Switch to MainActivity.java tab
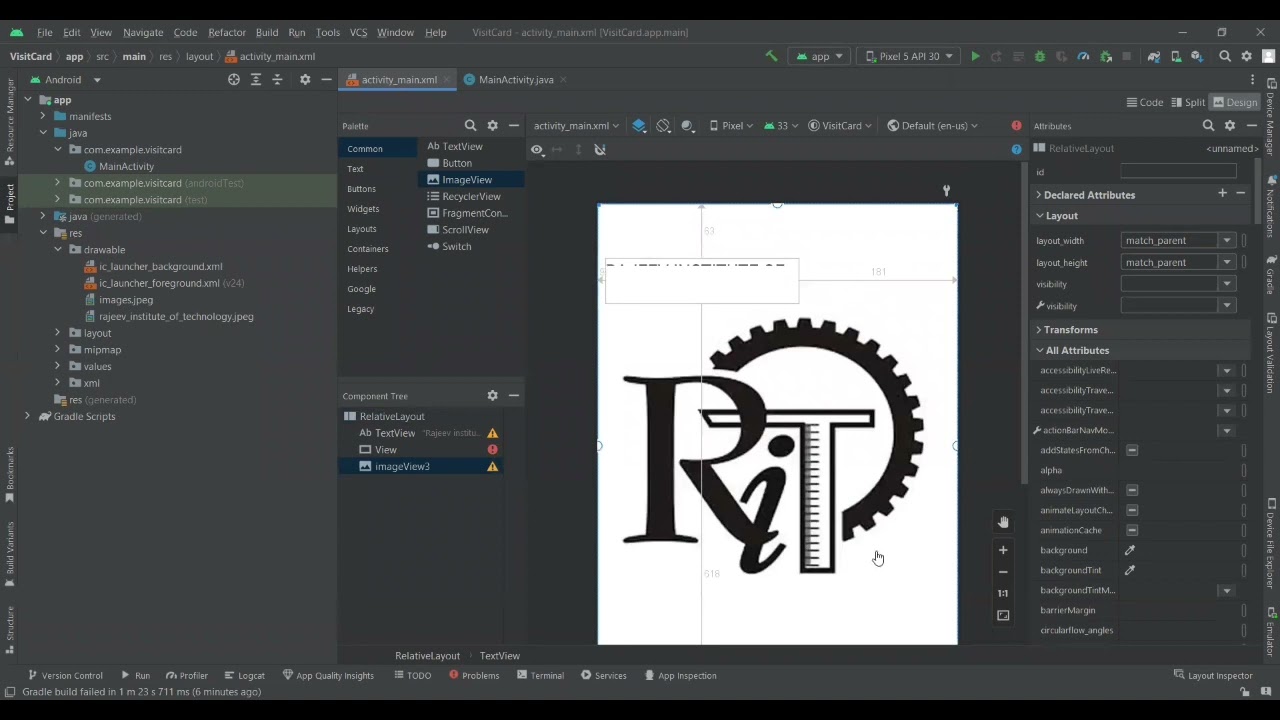 (515, 79)
